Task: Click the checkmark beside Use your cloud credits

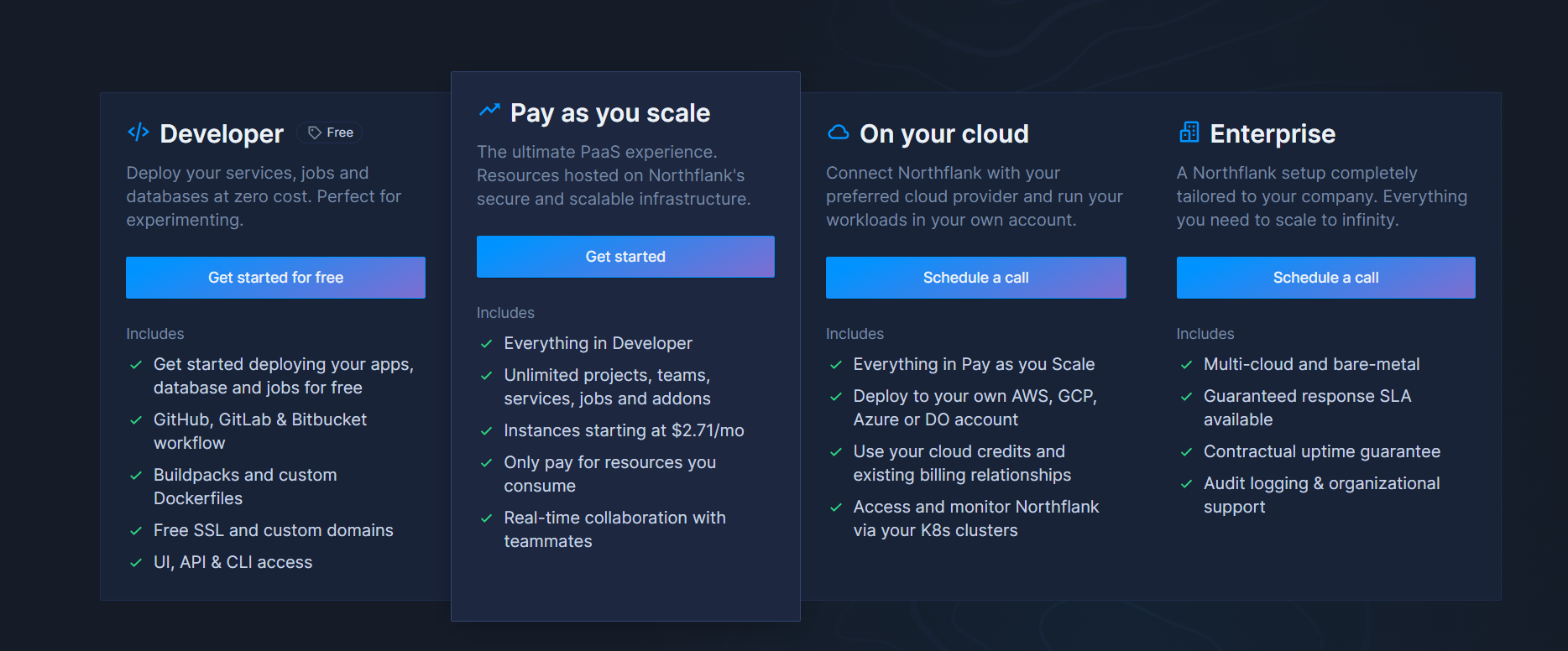Action: 836,452
